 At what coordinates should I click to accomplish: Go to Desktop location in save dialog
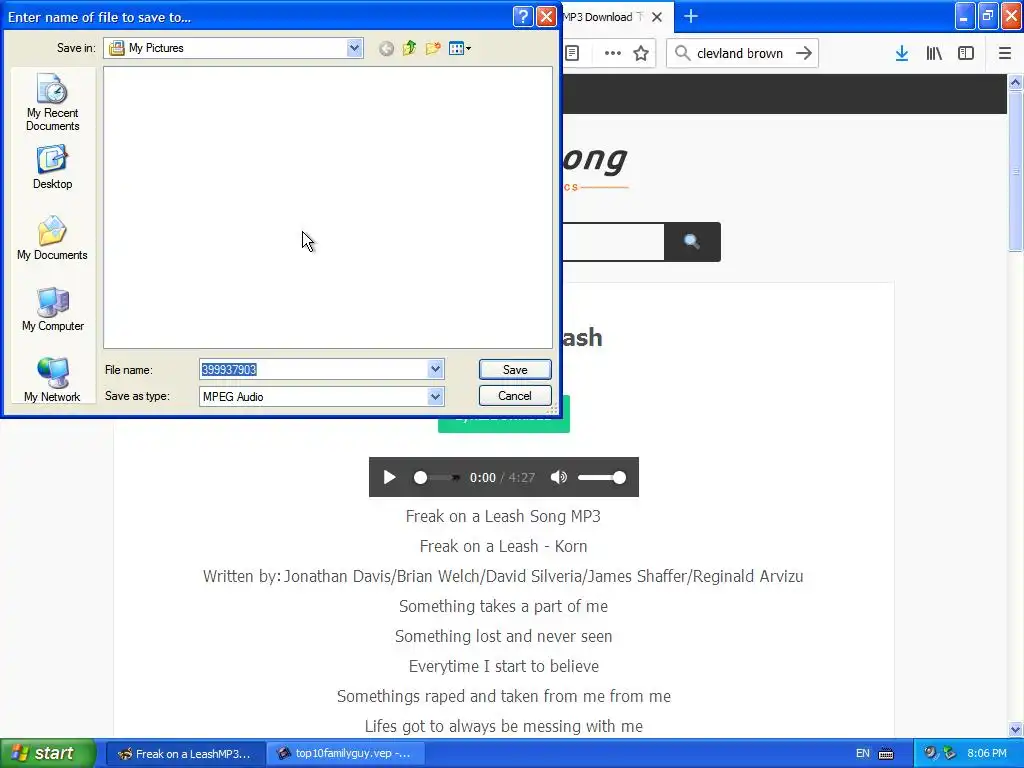pyautogui.click(x=52, y=167)
